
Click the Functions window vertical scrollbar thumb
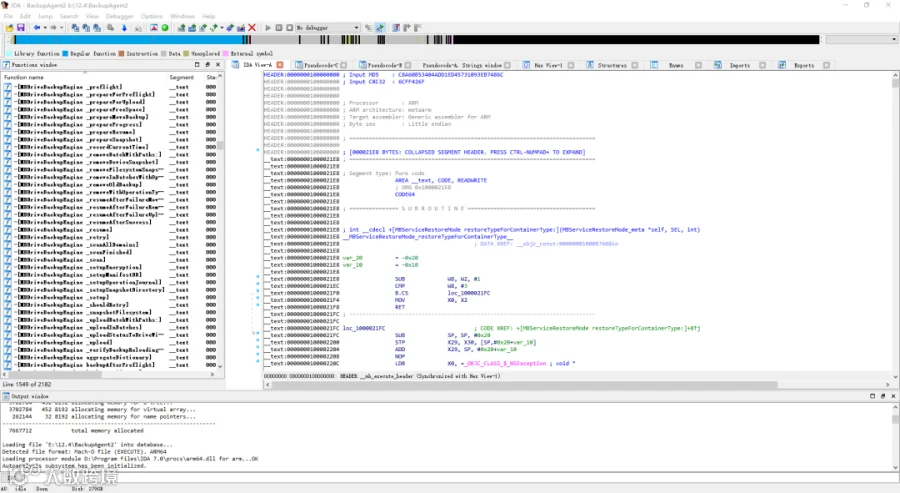[220, 145]
